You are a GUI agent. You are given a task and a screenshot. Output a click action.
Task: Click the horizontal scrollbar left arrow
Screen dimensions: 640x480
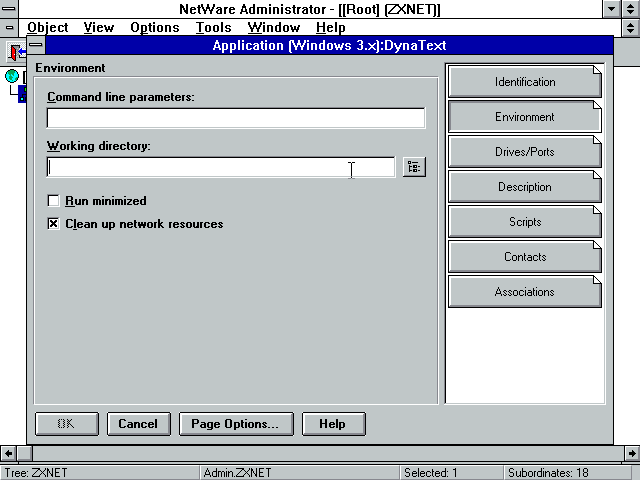(x=8, y=453)
